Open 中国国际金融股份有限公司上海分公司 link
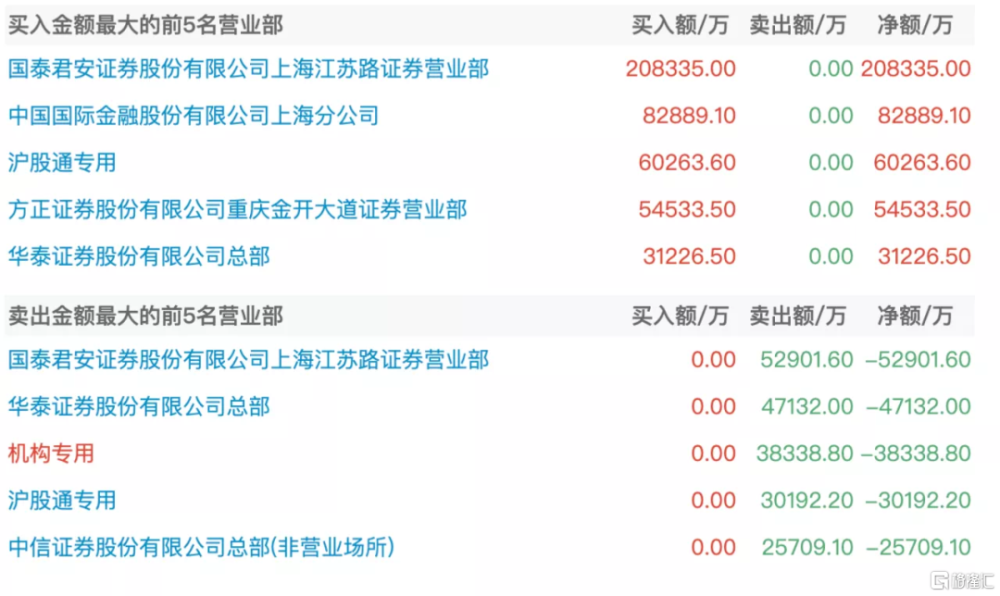 (x=193, y=116)
